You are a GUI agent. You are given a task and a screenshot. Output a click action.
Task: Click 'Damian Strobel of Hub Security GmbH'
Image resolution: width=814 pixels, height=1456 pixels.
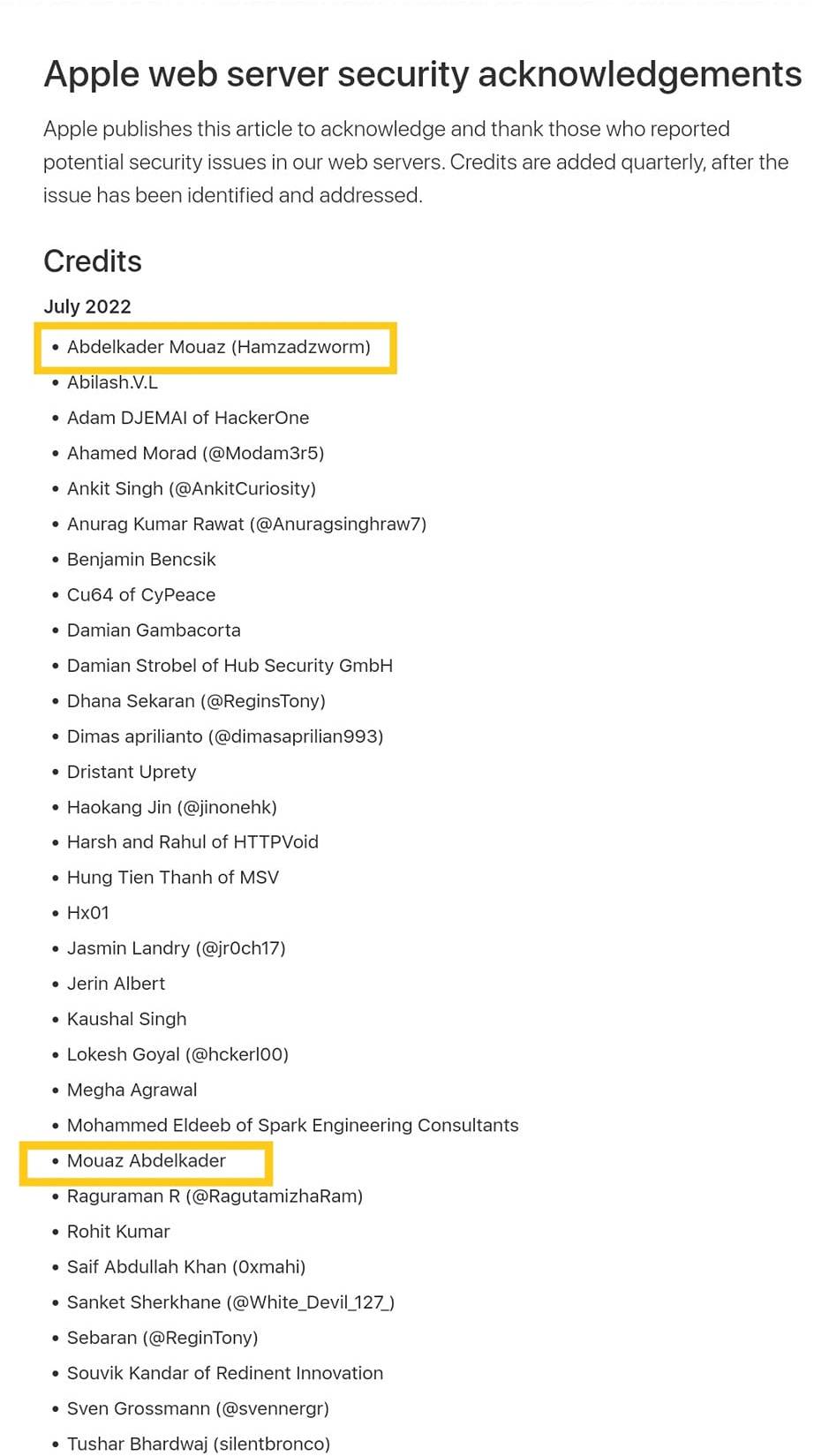pos(230,665)
